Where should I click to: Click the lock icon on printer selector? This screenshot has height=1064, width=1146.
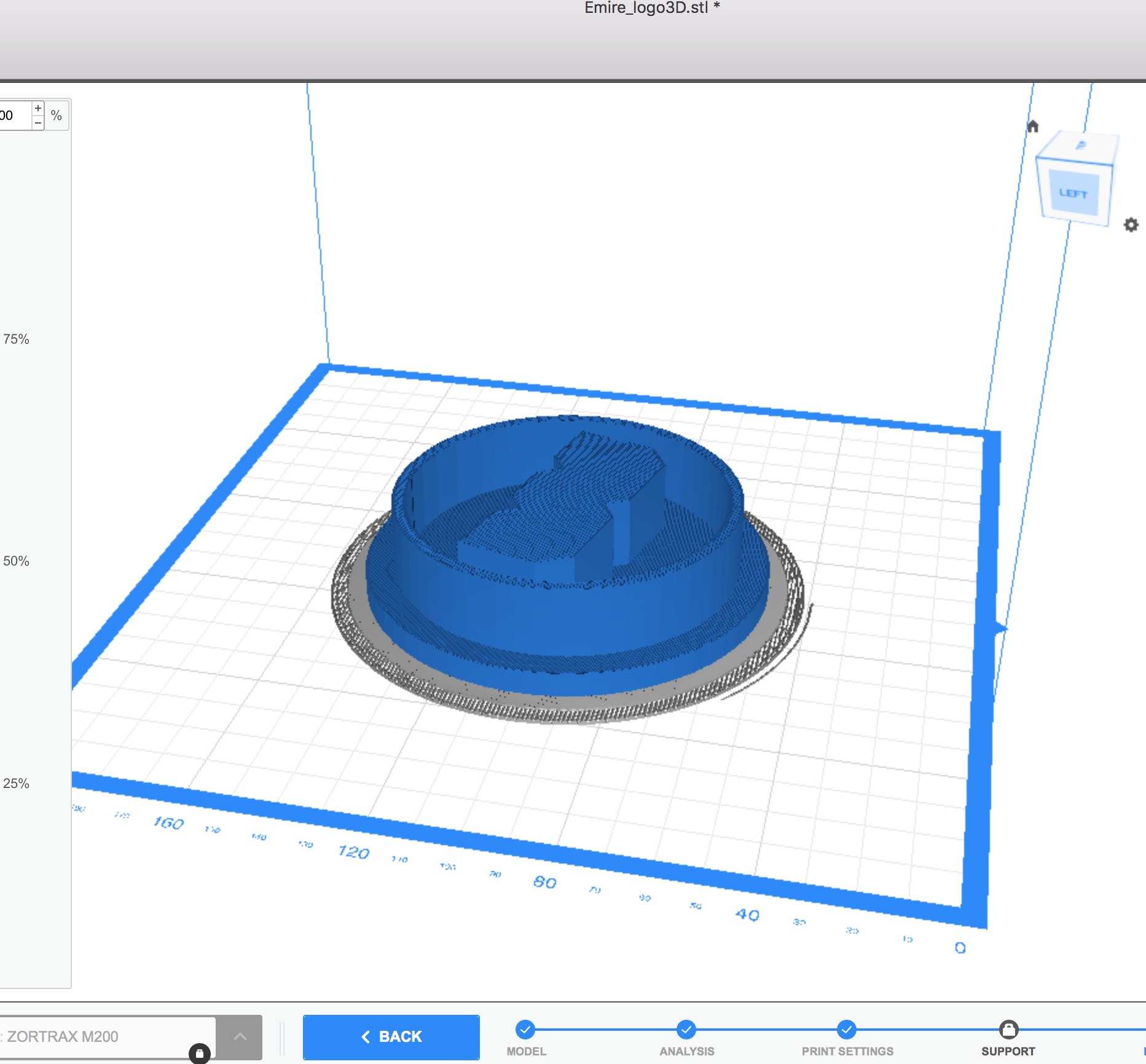click(199, 1053)
